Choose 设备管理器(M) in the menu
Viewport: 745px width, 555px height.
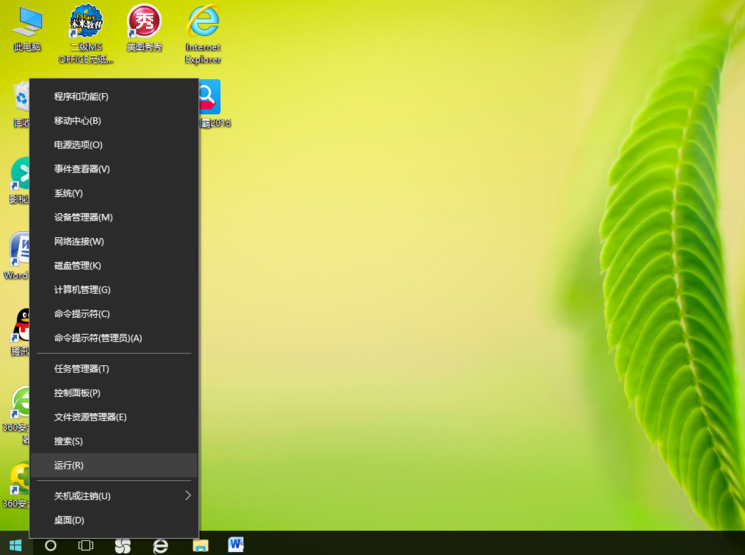pos(83,217)
